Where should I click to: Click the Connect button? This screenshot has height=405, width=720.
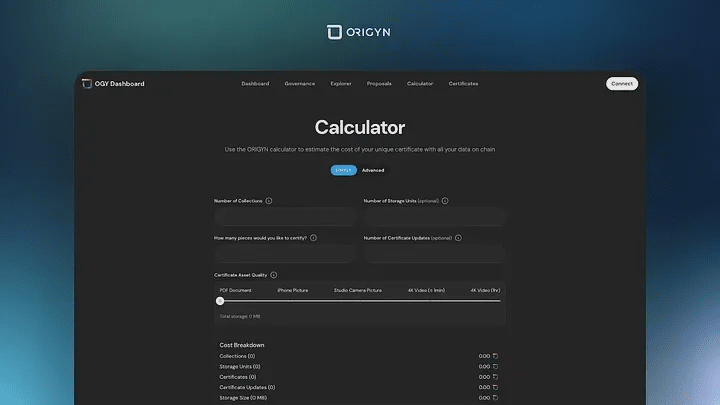(622, 84)
